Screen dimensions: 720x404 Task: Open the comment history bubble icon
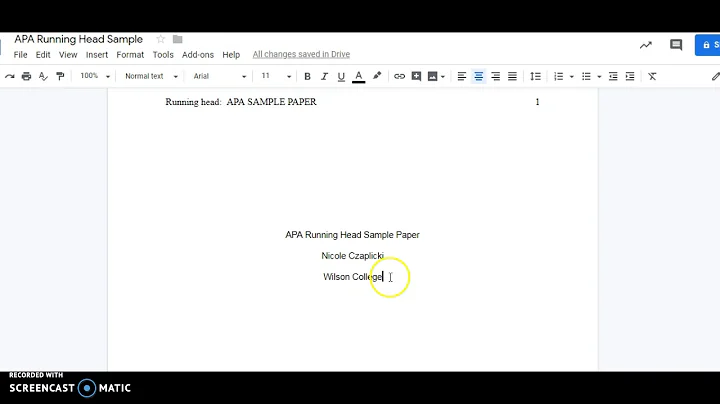tap(676, 45)
